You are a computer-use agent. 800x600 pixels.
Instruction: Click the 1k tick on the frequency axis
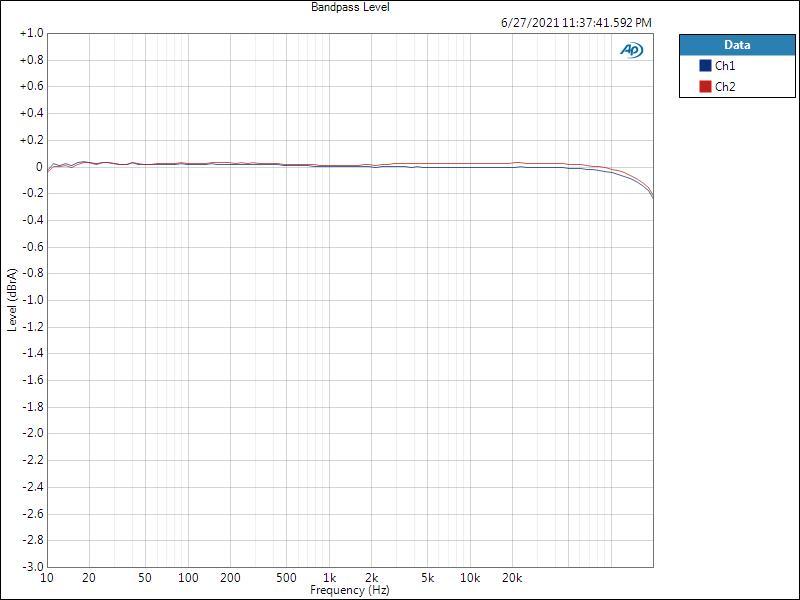point(329,578)
